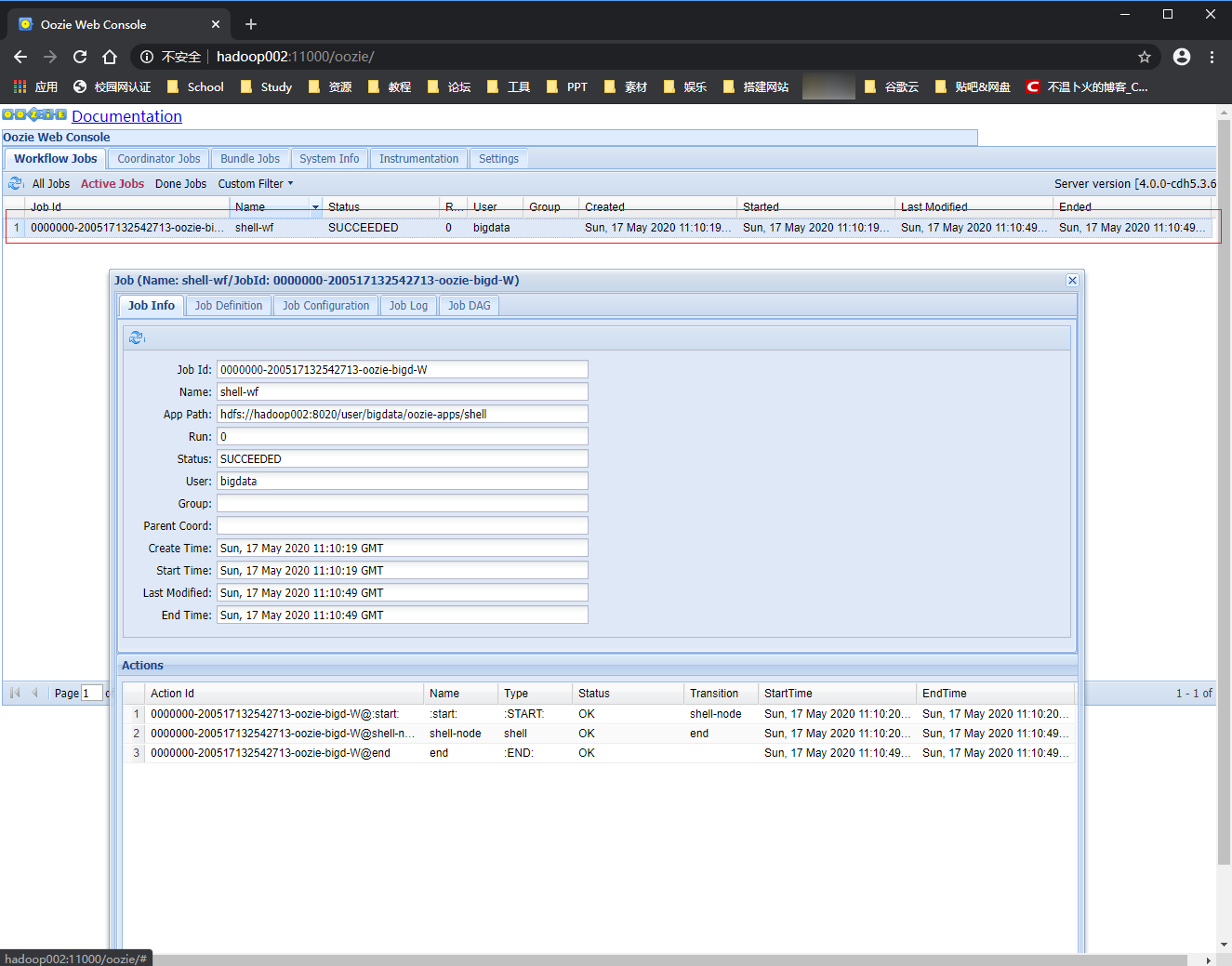
Task: Expand the Custom Filter dropdown
Action: (x=256, y=184)
